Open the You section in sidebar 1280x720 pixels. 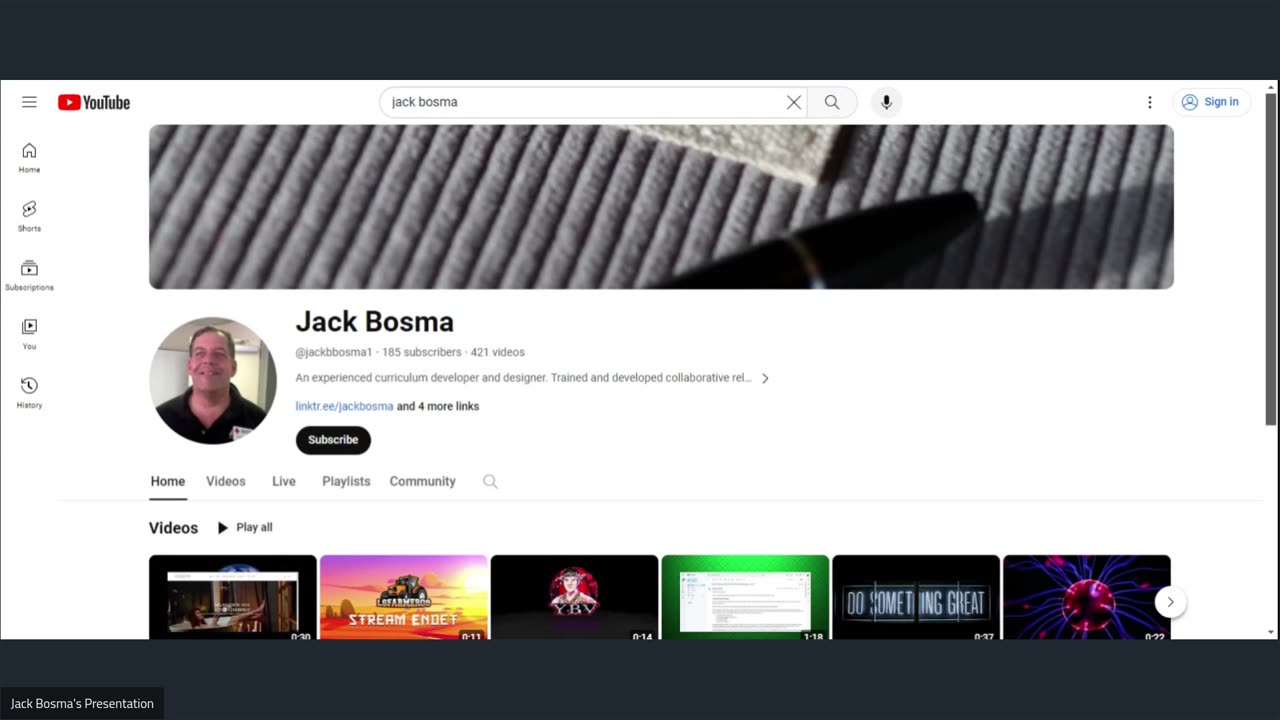(x=29, y=334)
